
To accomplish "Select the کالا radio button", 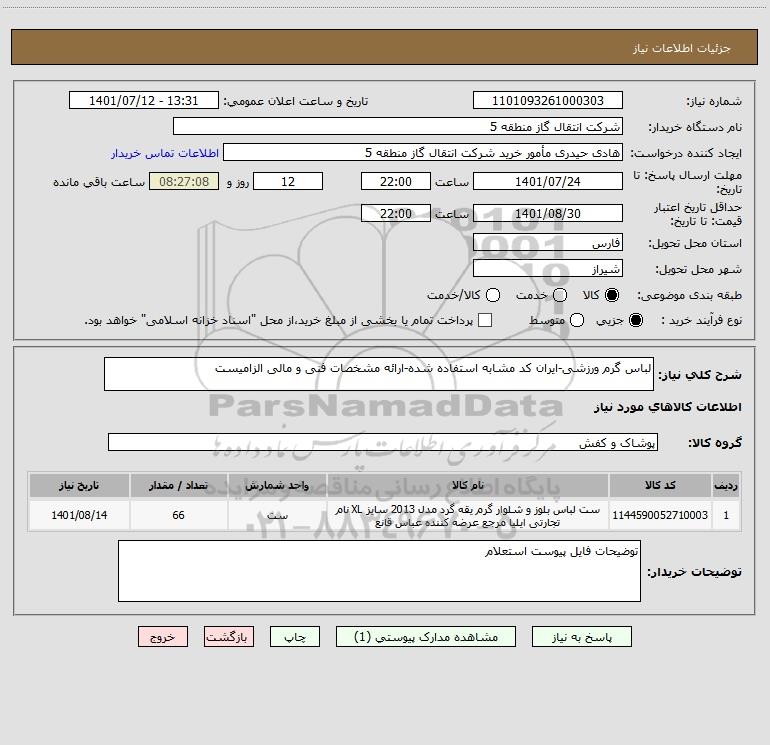I will [x=612, y=295].
